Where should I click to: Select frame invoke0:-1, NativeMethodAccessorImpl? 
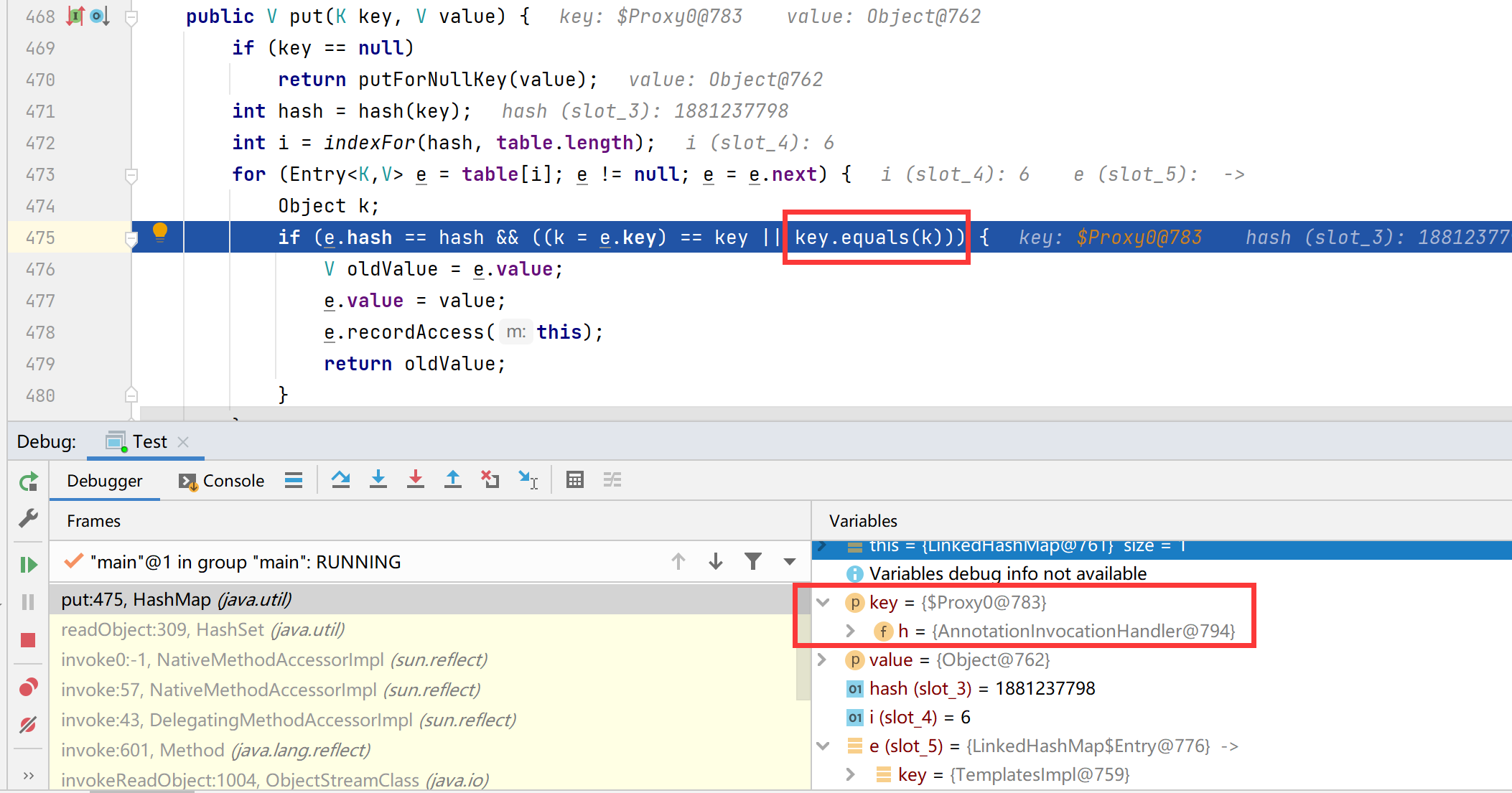(422, 660)
